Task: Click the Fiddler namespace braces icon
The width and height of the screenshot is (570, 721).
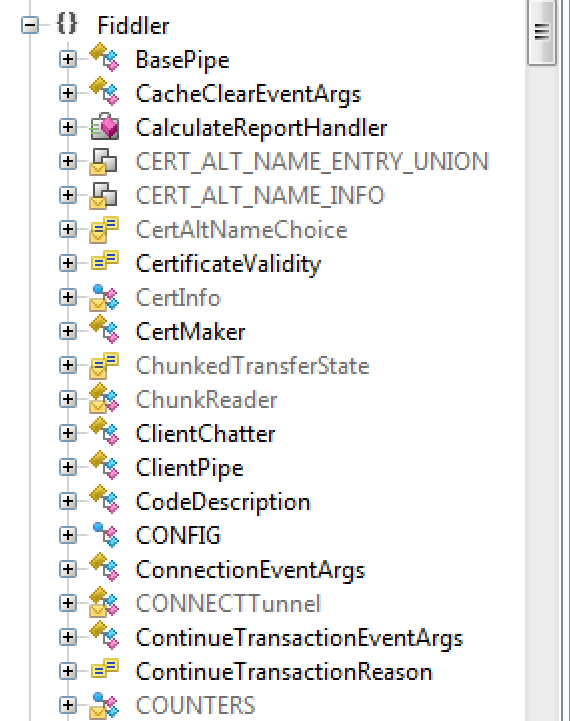Action: [67, 24]
